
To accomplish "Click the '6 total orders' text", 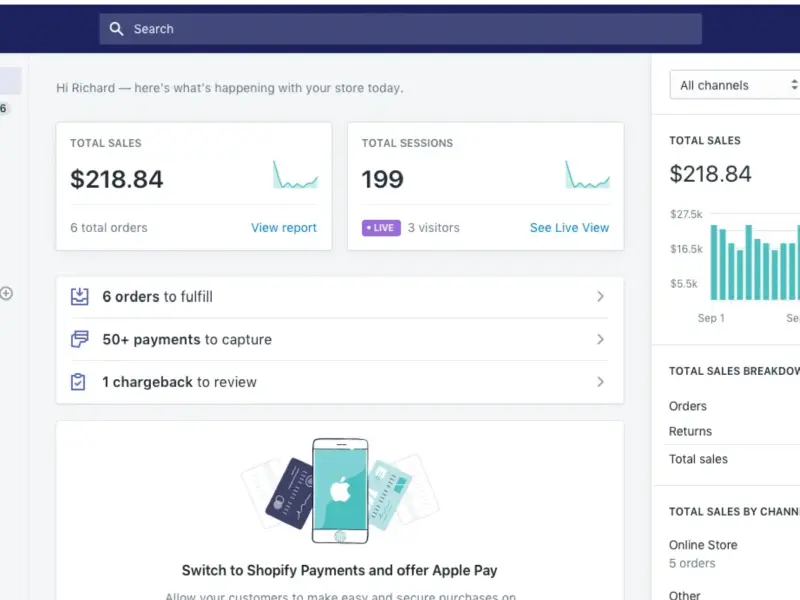I will coord(109,228).
